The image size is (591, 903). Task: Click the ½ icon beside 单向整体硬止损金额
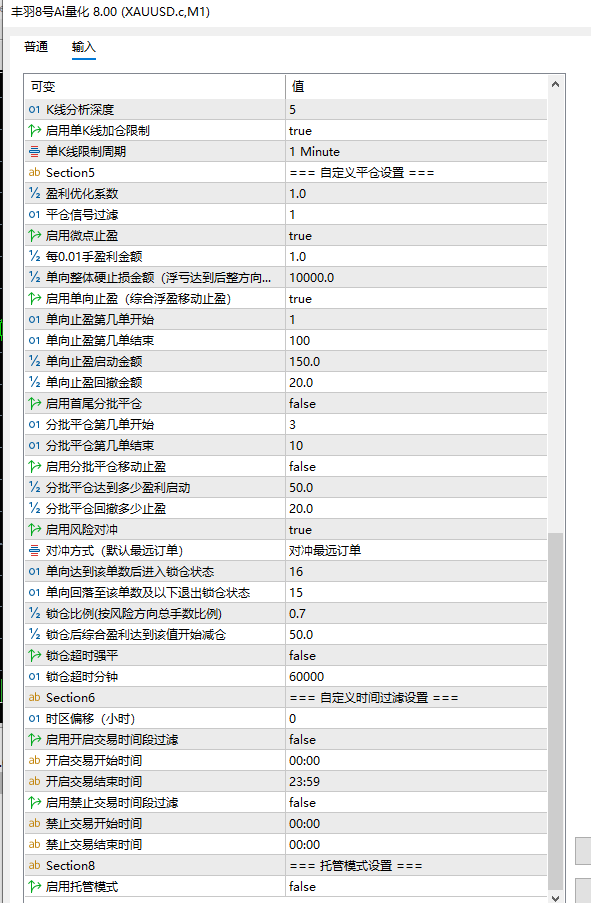click(x=35, y=278)
